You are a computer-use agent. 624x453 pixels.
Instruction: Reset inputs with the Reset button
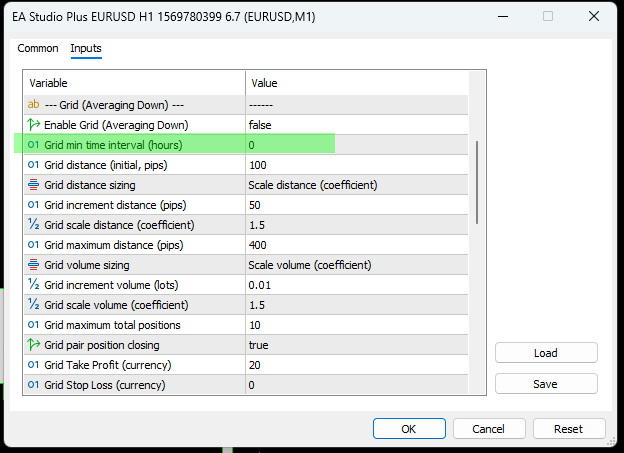coord(569,429)
